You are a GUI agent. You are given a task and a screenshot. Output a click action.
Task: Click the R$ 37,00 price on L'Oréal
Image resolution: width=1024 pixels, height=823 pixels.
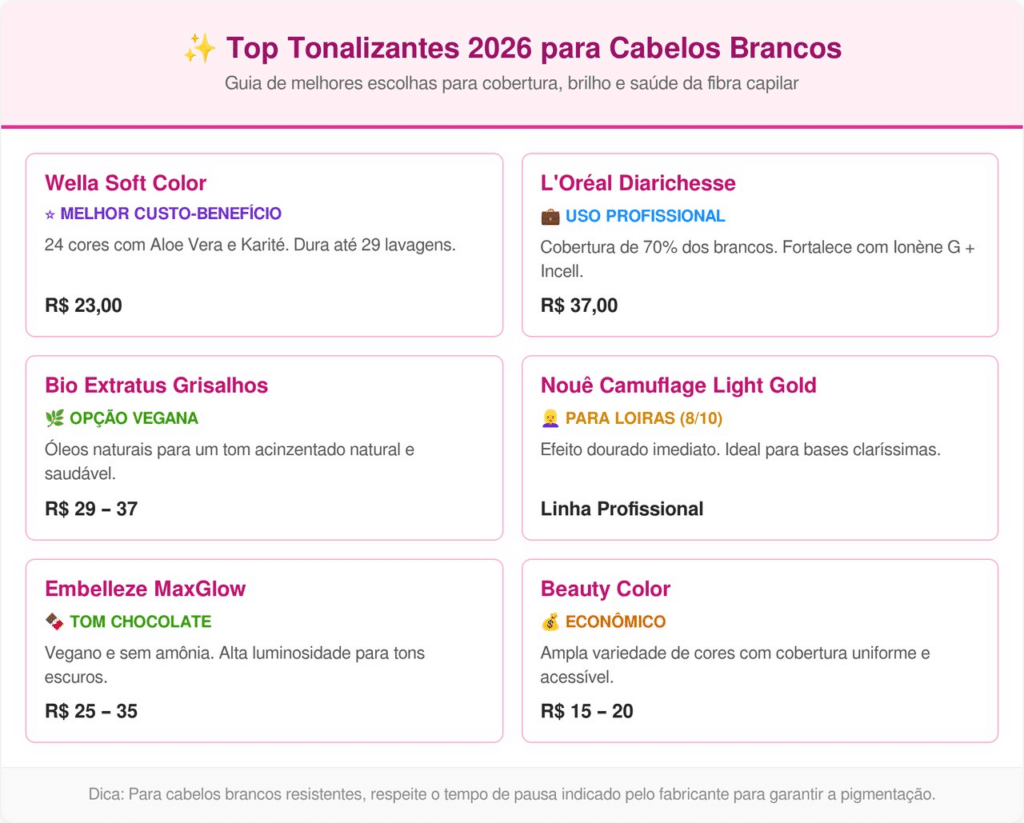[x=579, y=305]
